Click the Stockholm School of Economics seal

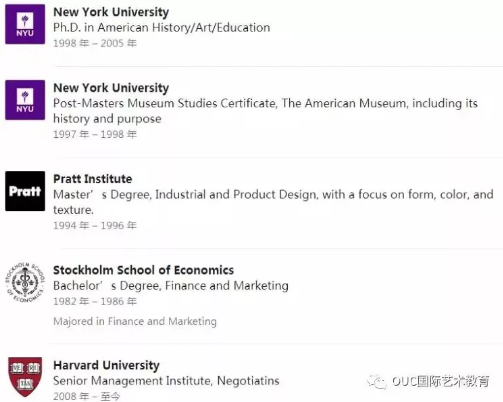(25, 282)
